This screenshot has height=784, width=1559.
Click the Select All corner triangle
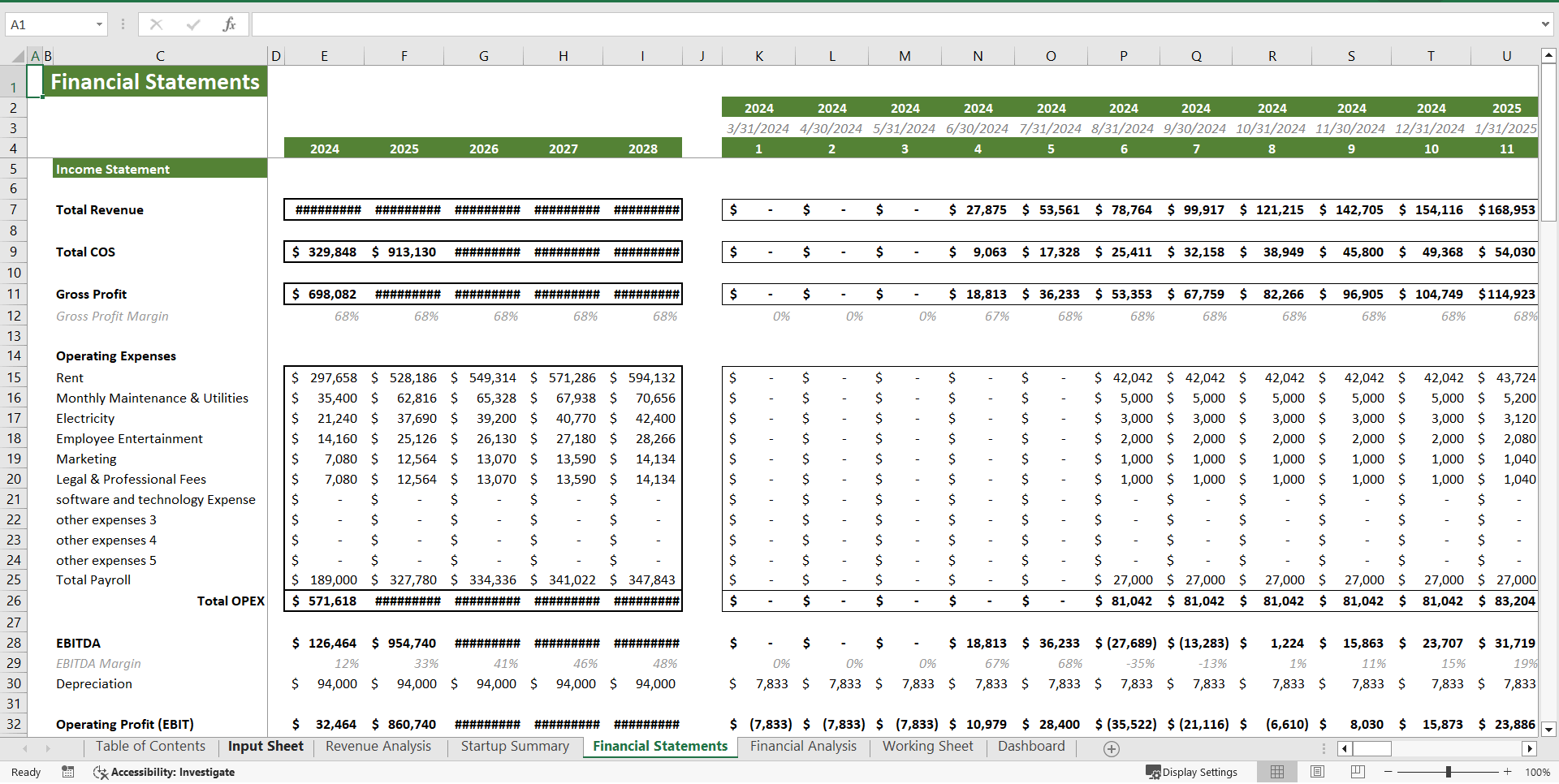coord(17,56)
